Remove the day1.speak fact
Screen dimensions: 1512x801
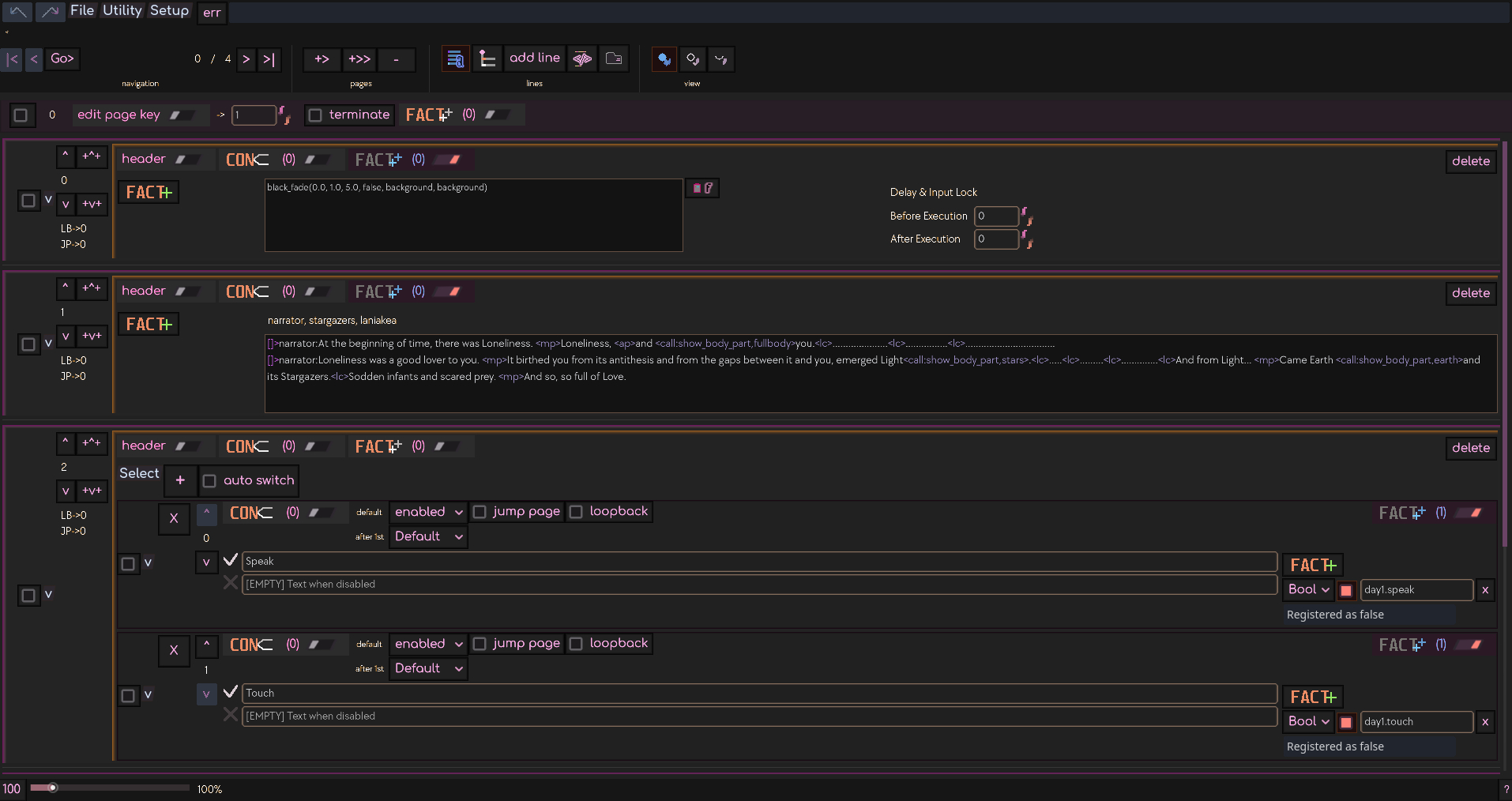(x=1485, y=590)
